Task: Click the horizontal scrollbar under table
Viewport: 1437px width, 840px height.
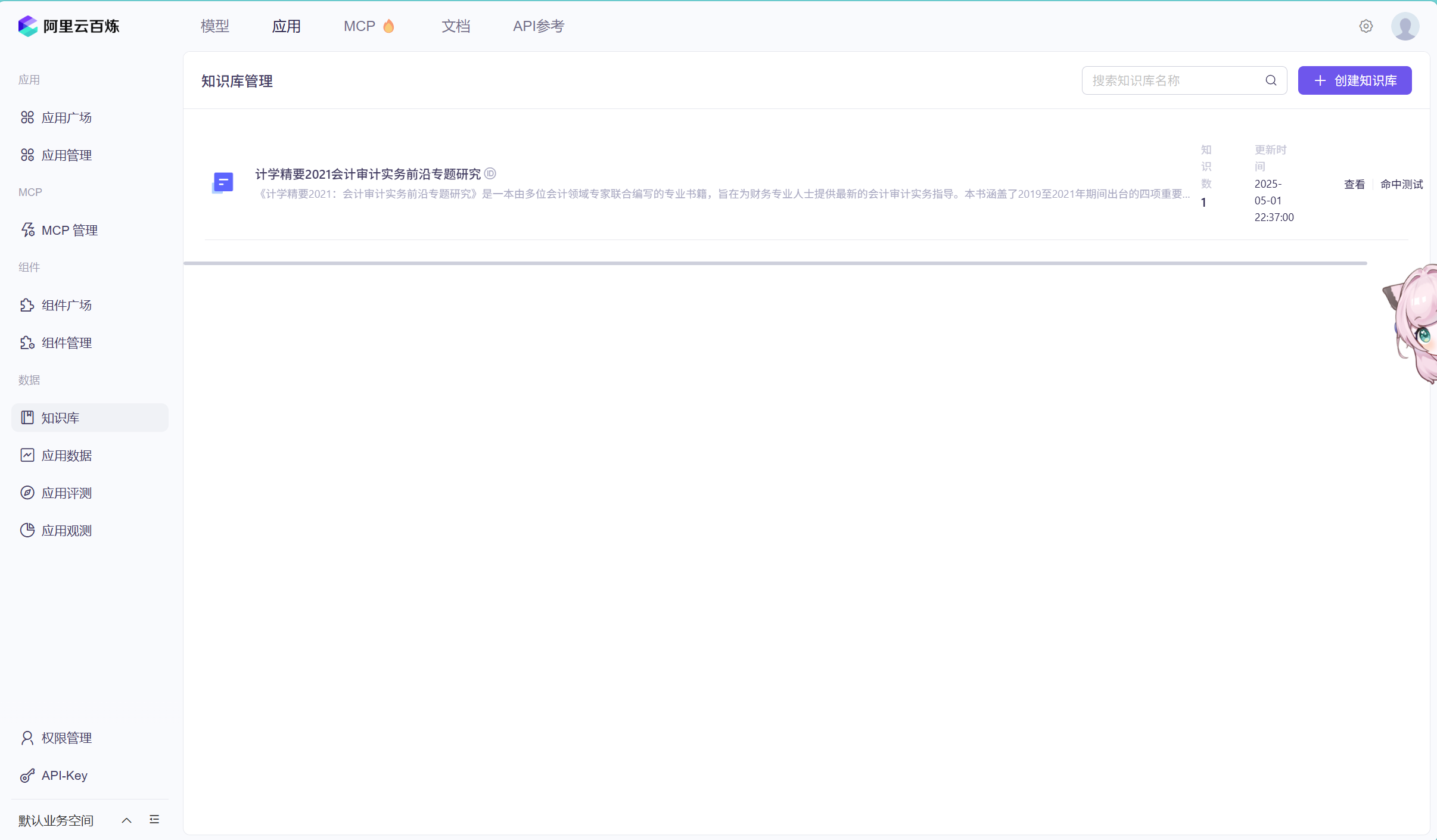Action: [x=775, y=263]
